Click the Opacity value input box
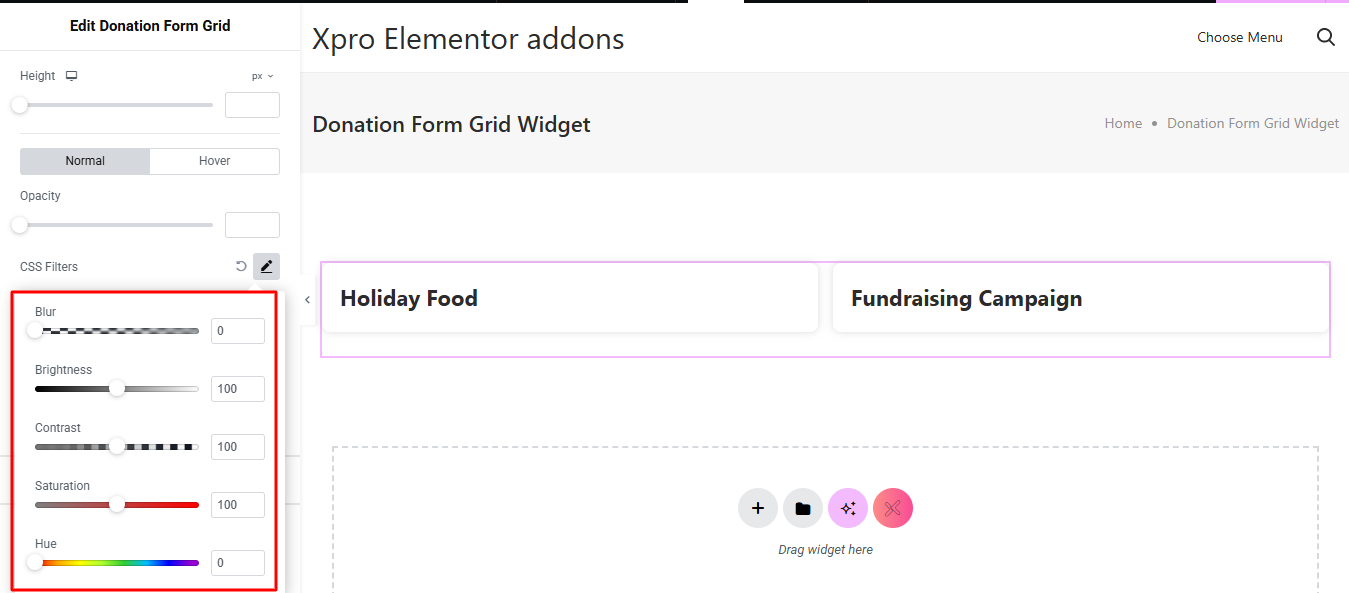The image size is (1349, 593). (252, 225)
